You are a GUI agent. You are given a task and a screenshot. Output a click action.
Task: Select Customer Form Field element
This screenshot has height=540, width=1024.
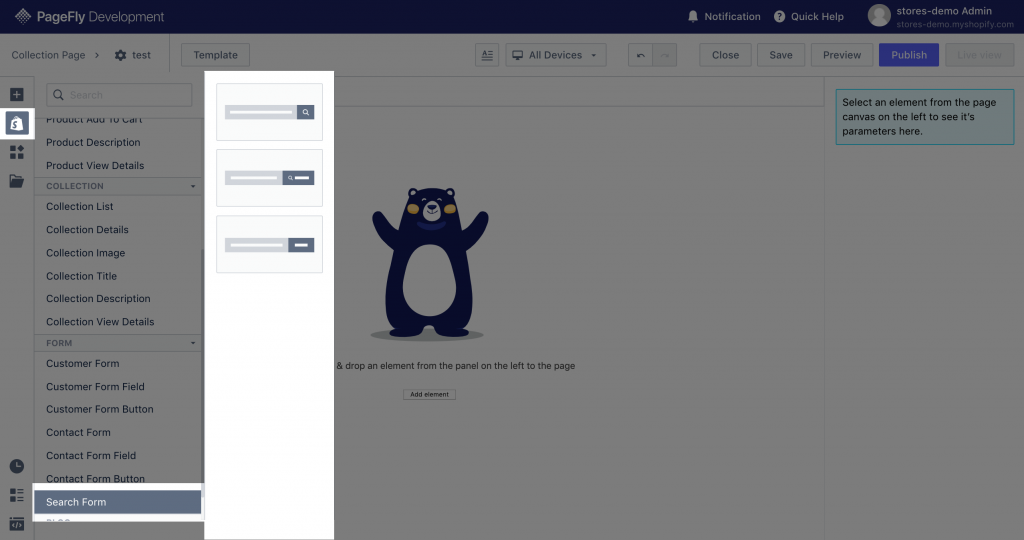click(x=95, y=387)
